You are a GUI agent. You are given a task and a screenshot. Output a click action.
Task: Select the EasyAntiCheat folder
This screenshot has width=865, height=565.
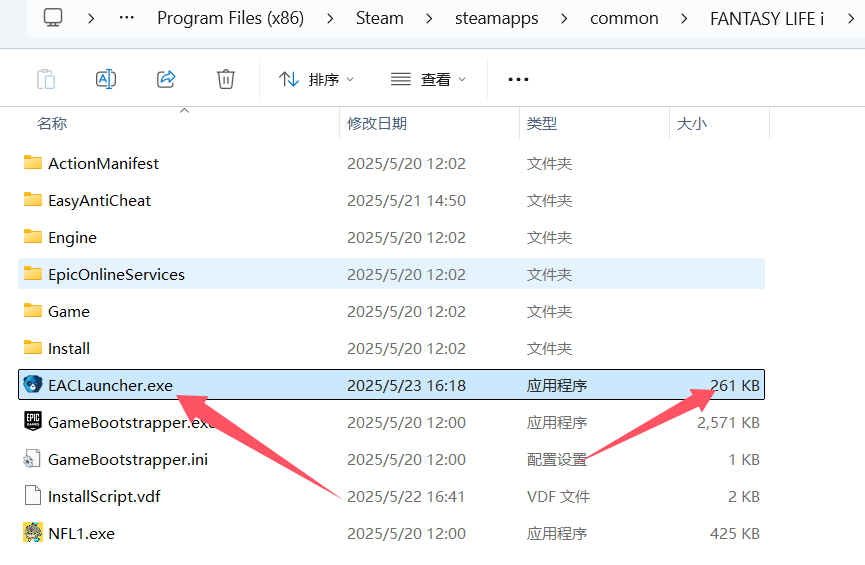click(x=99, y=200)
